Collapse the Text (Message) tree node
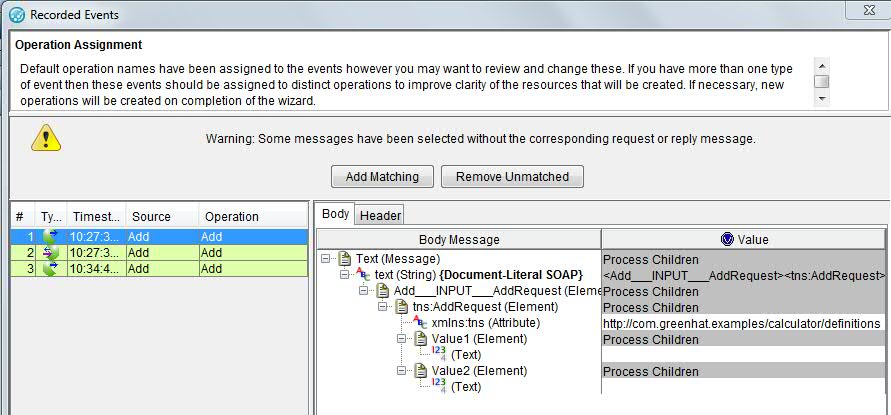The height and width of the screenshot is (415, 891). 326,259
